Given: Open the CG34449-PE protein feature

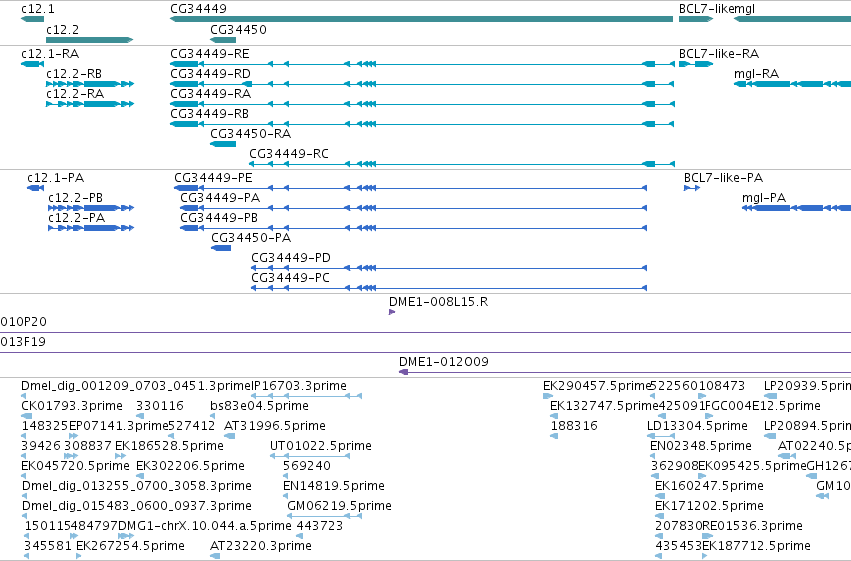Looking at the screenshot, I should 410,188.
